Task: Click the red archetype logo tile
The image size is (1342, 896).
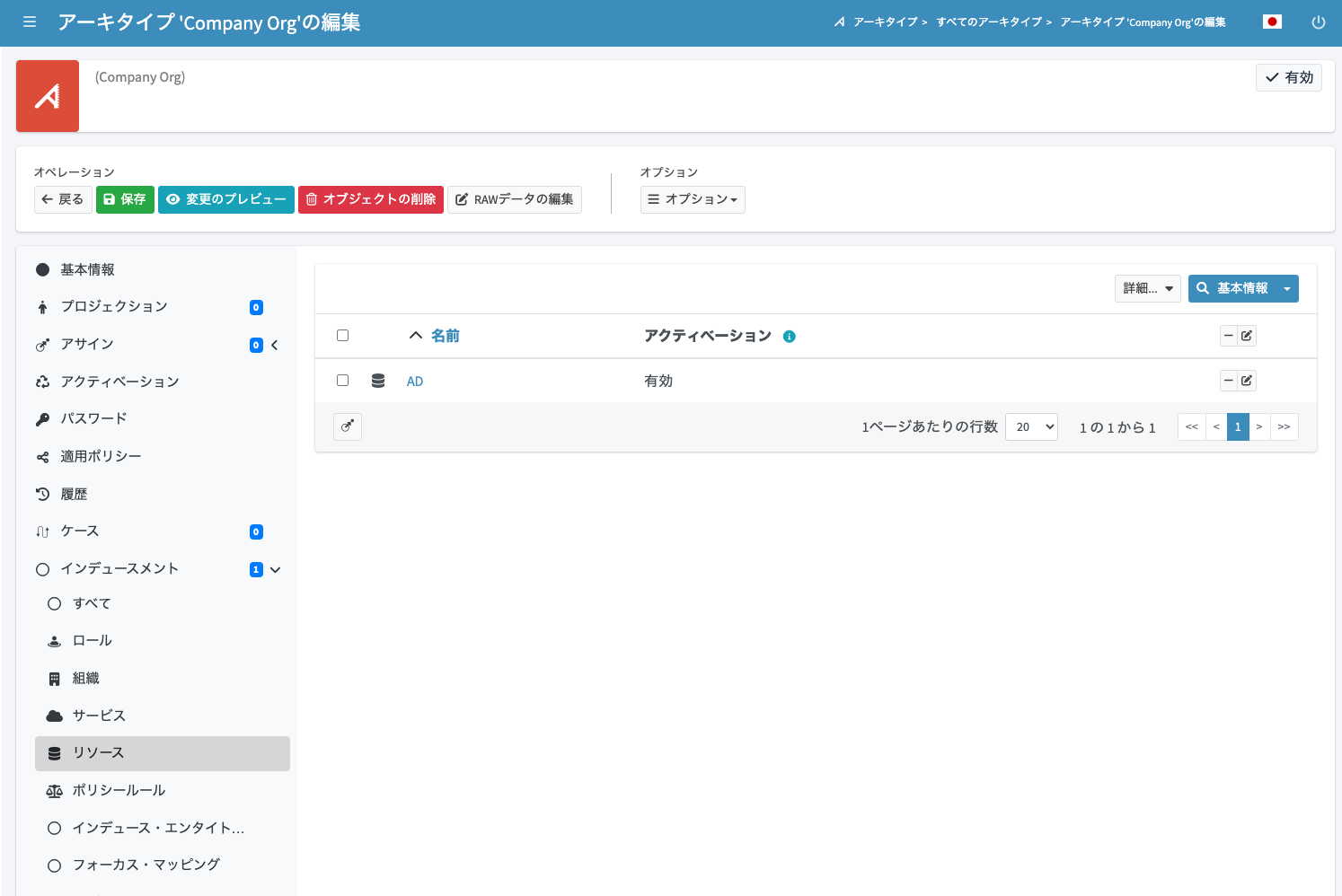Action: [48, 96]
